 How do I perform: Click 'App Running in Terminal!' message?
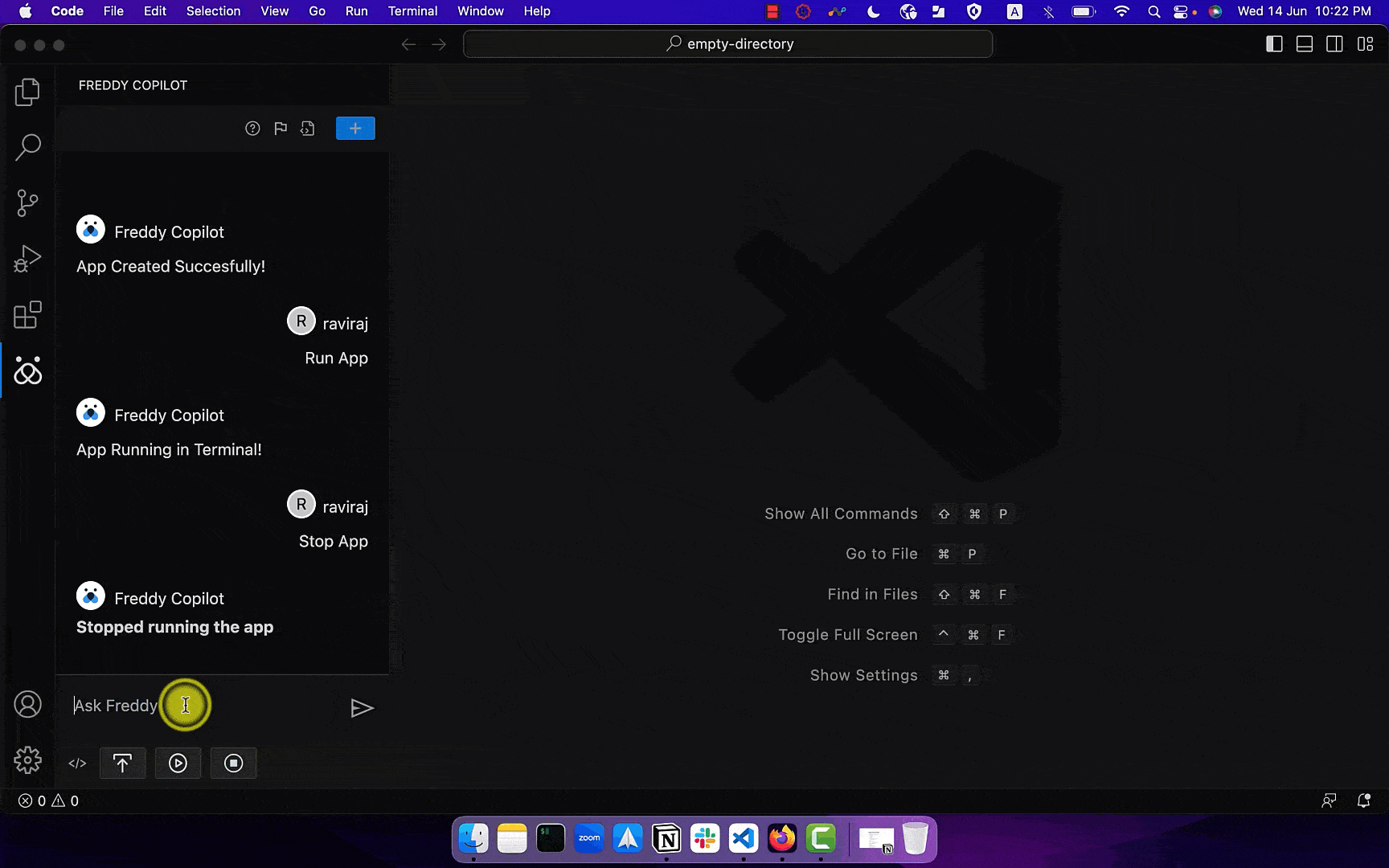point(169,450)
